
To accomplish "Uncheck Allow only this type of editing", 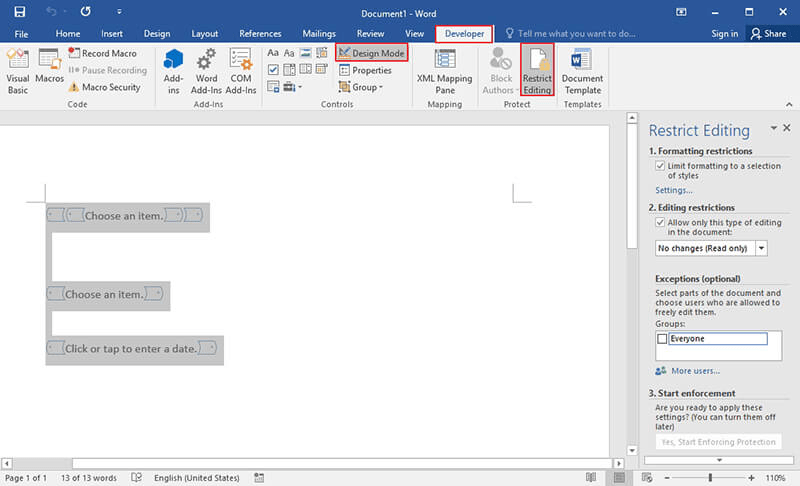I will pos(660,222).
